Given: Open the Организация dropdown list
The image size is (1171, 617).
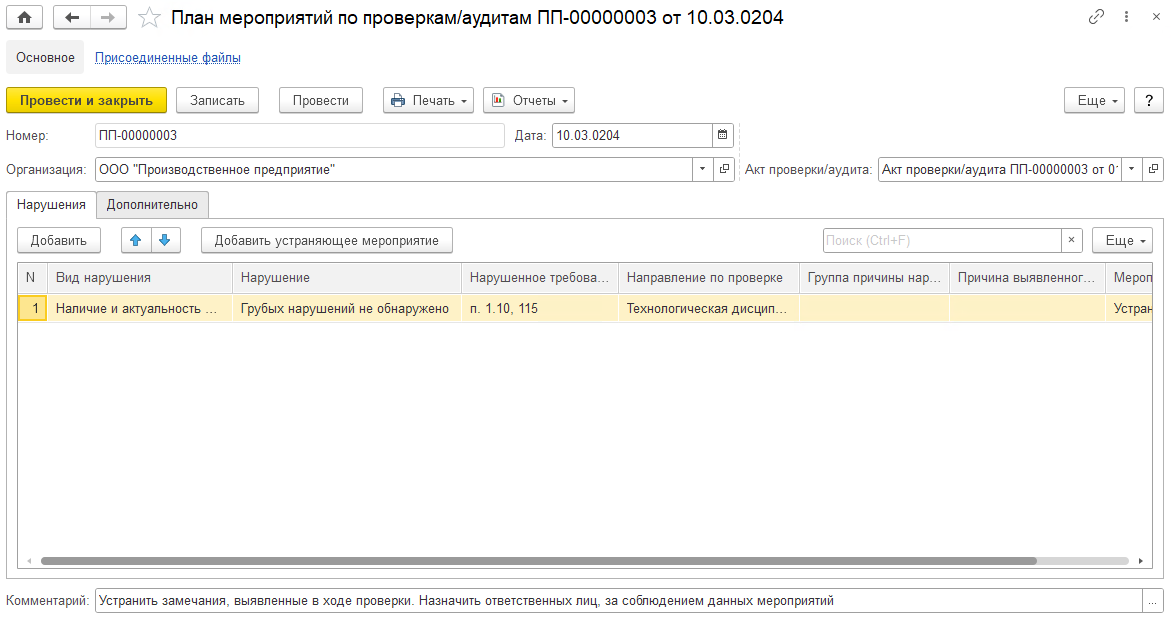Looking at the screenshot, I should click(702, 169).
